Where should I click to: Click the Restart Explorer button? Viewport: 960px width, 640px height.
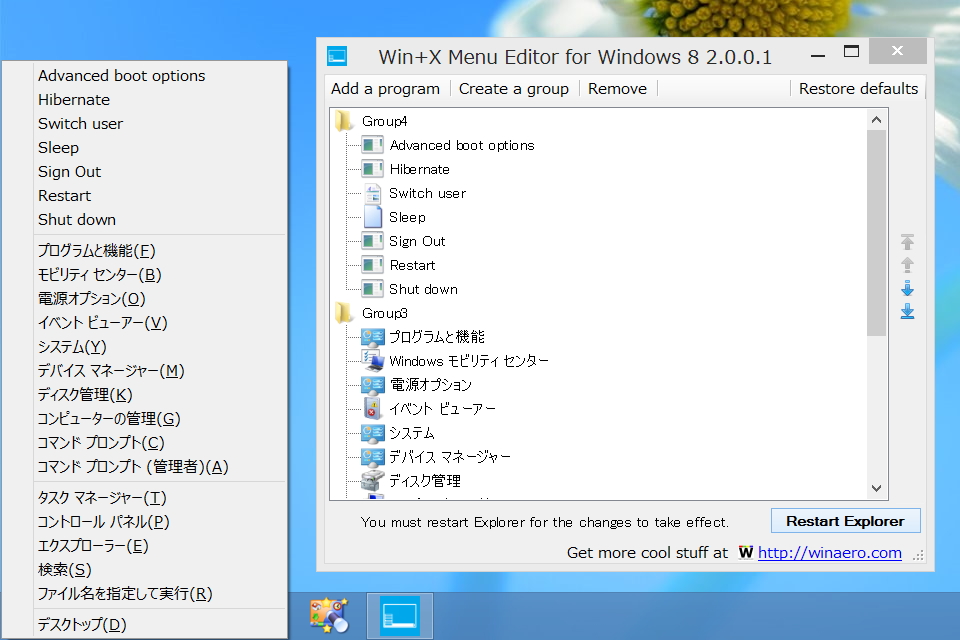(846, 521)
